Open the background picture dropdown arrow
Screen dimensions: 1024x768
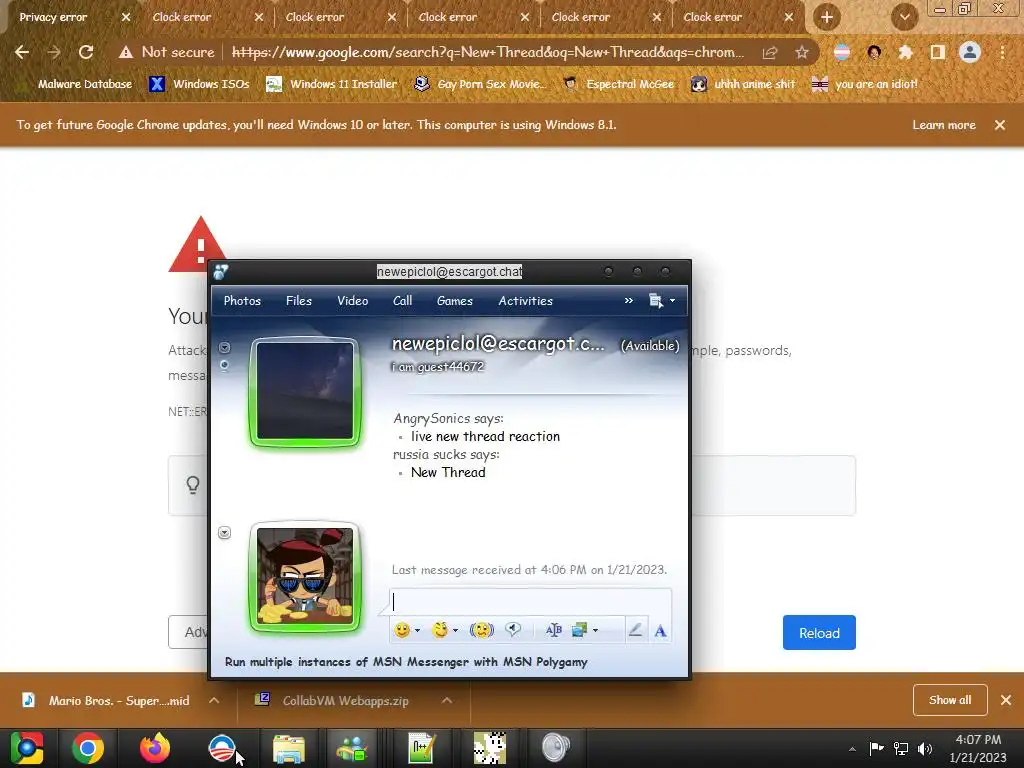click(x=595, y=631)
